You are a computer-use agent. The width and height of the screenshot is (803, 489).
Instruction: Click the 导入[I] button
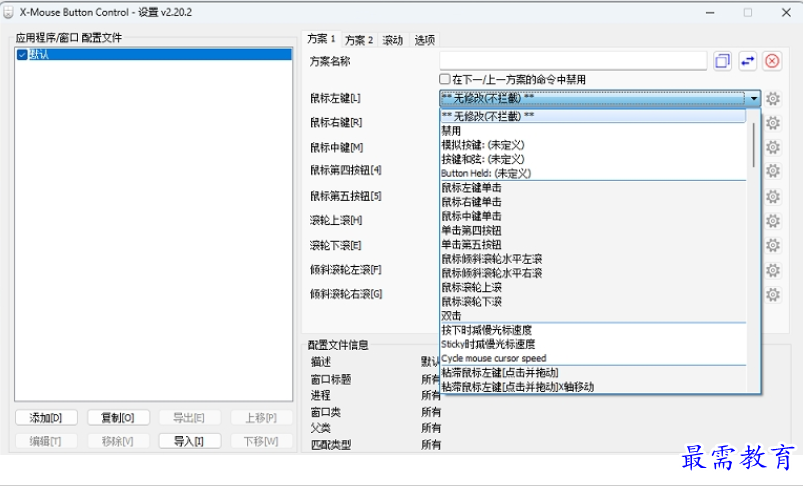(189, 441)
